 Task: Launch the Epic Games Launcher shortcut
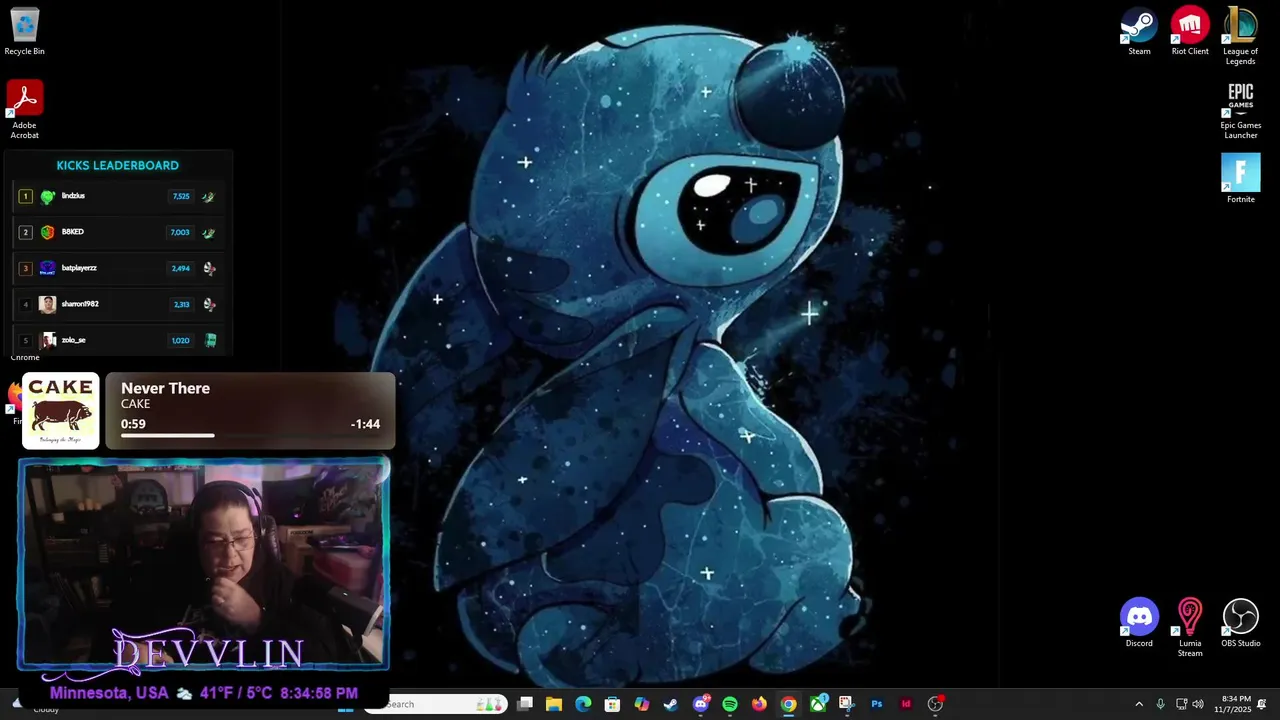coord(1241,110)
